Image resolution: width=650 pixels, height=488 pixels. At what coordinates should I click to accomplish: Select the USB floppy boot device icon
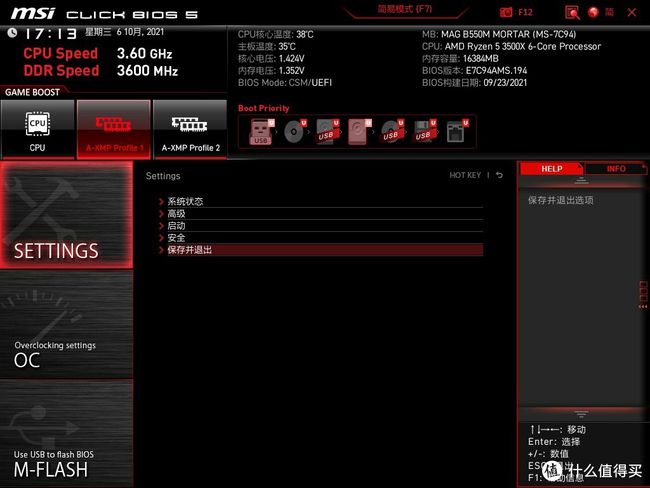tap(425, 131)
